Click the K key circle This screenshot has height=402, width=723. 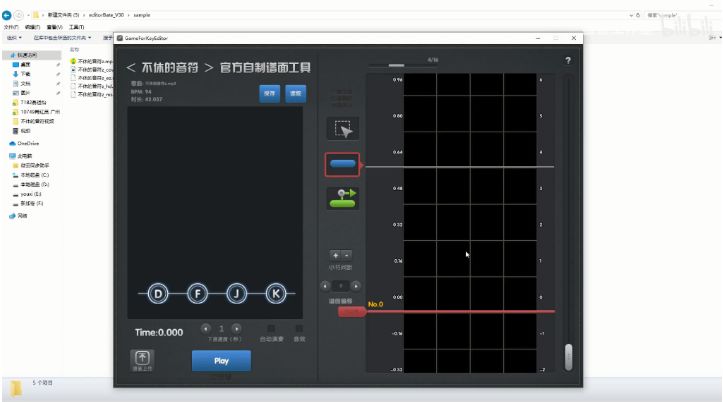(276, 294)
